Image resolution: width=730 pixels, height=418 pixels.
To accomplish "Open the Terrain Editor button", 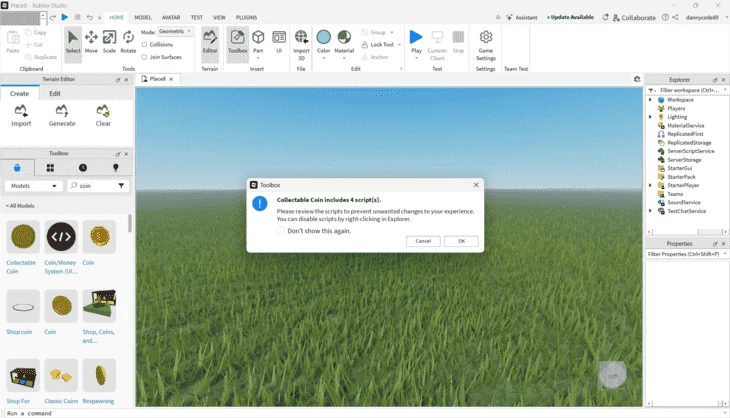I will [x=210, y=42].
